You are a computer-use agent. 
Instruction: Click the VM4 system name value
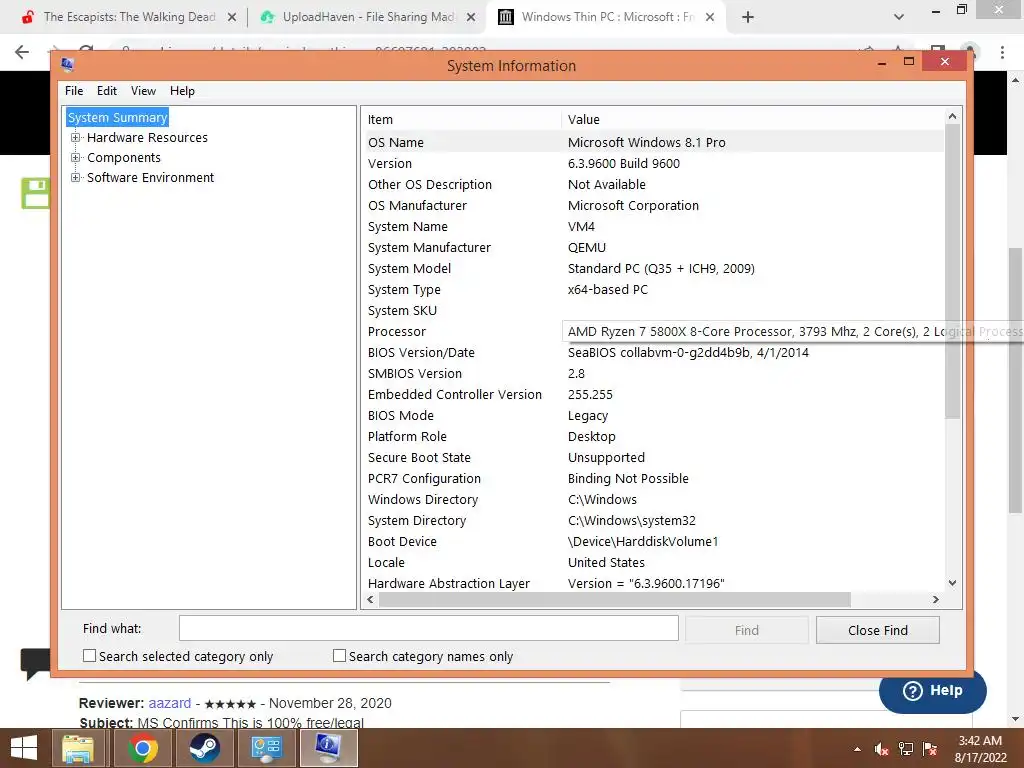pyautogui.click(x=581, y=227)
